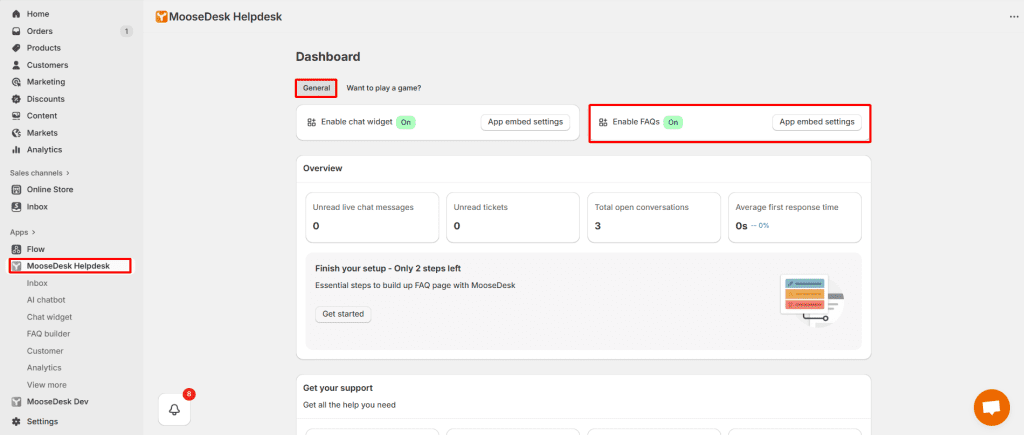The width and height of the screenshot is (1024, 435).
Task: Click the MooseDesk Helpdesk sidebar icon
Action: point(16,266)
